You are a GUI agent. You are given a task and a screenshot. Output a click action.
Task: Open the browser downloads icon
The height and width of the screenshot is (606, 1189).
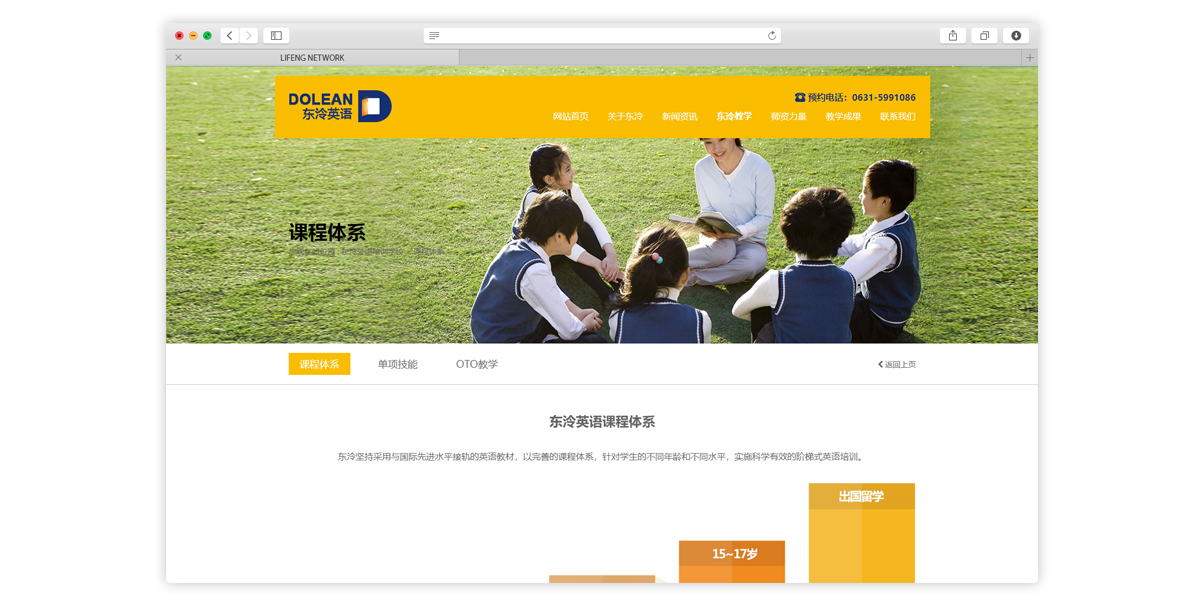pyautogui.click(x=1016, y=36)
